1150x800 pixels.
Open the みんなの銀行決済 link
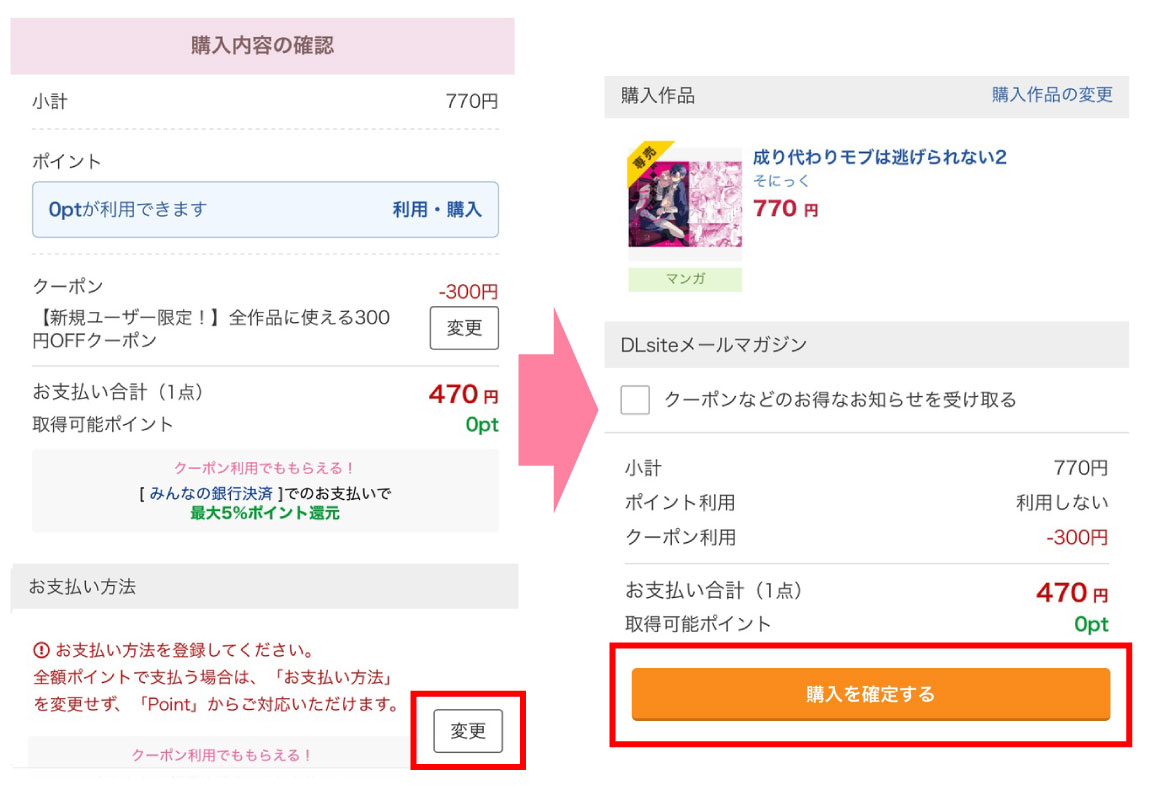(213, 493)
